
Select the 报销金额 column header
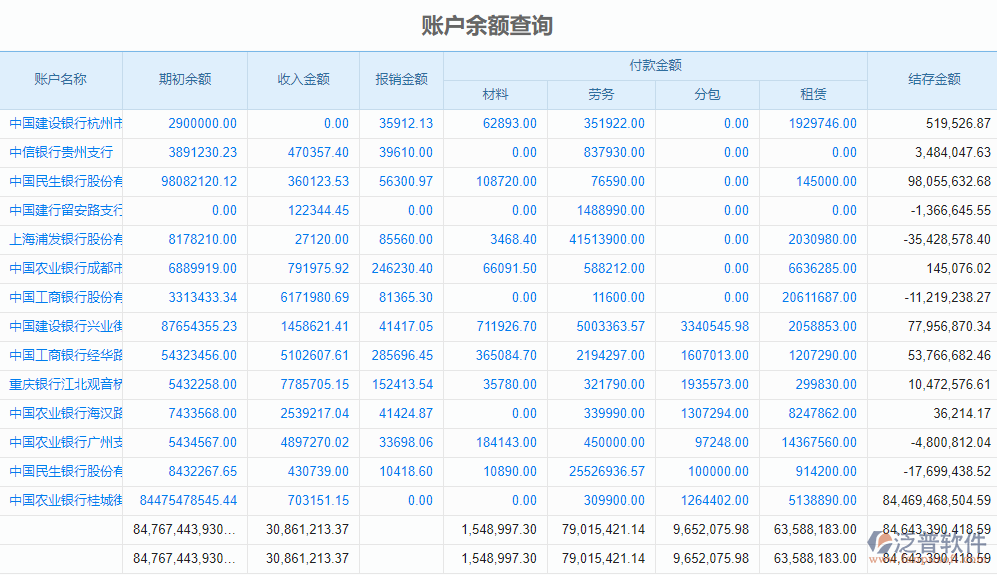(x=401, y=80)
